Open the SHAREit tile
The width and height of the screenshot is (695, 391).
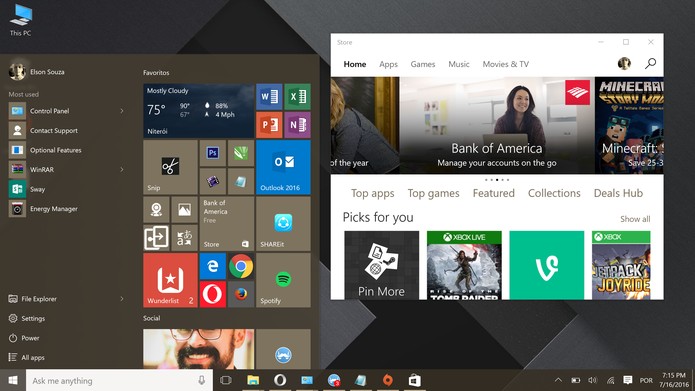[x=283, y=223]
